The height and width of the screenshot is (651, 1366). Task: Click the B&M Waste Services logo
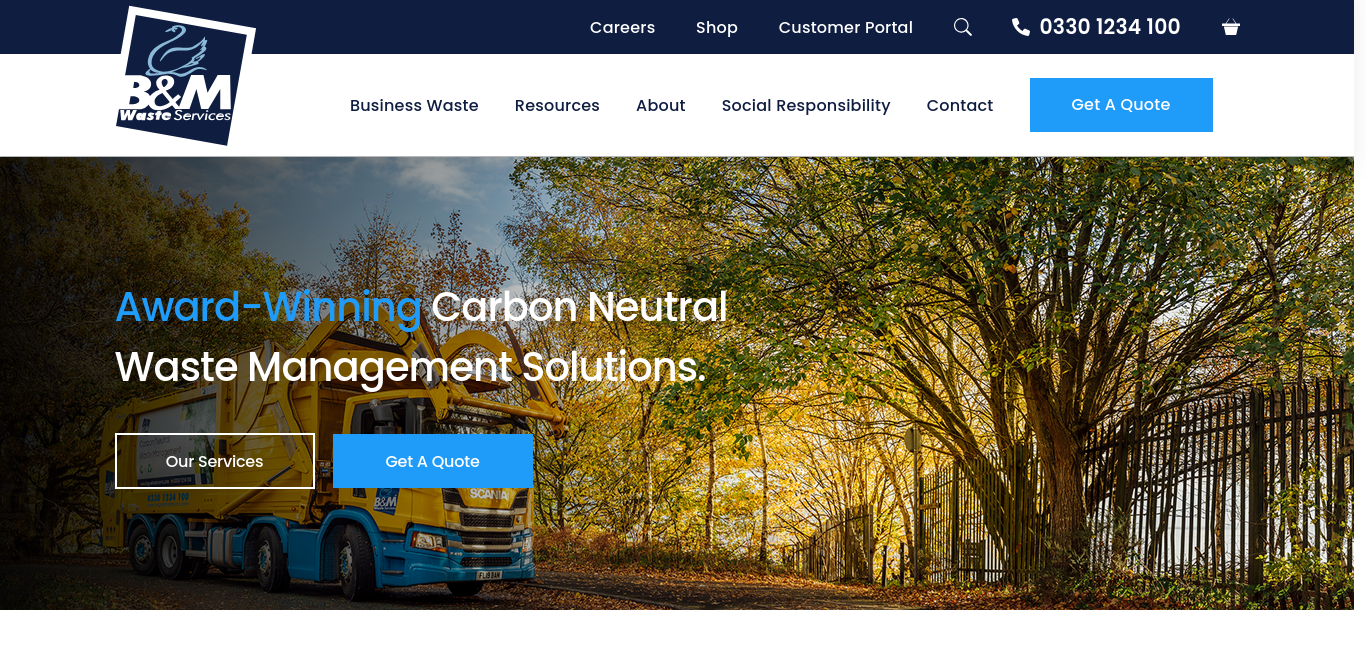click(185, 76)
